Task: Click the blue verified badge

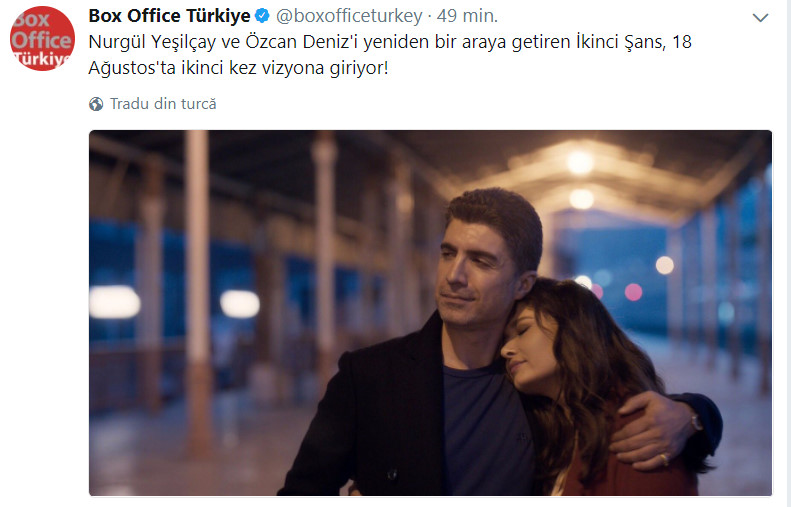Action: point(262,16)
